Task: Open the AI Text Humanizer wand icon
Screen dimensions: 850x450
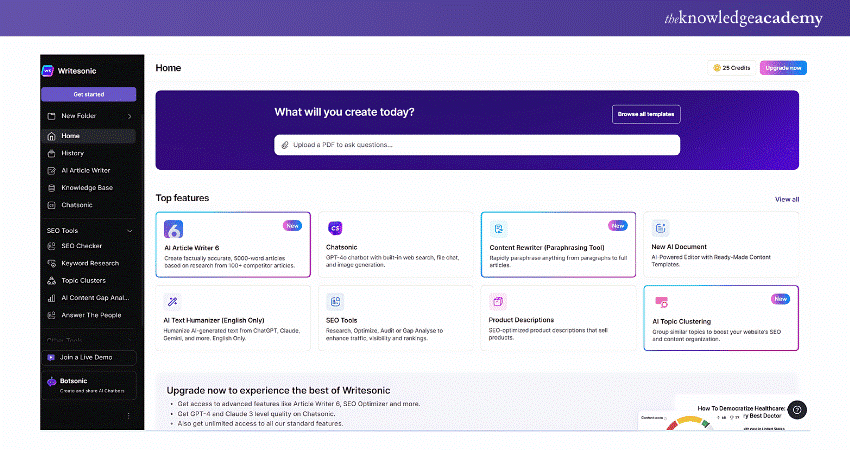Action: click(173, 301)
